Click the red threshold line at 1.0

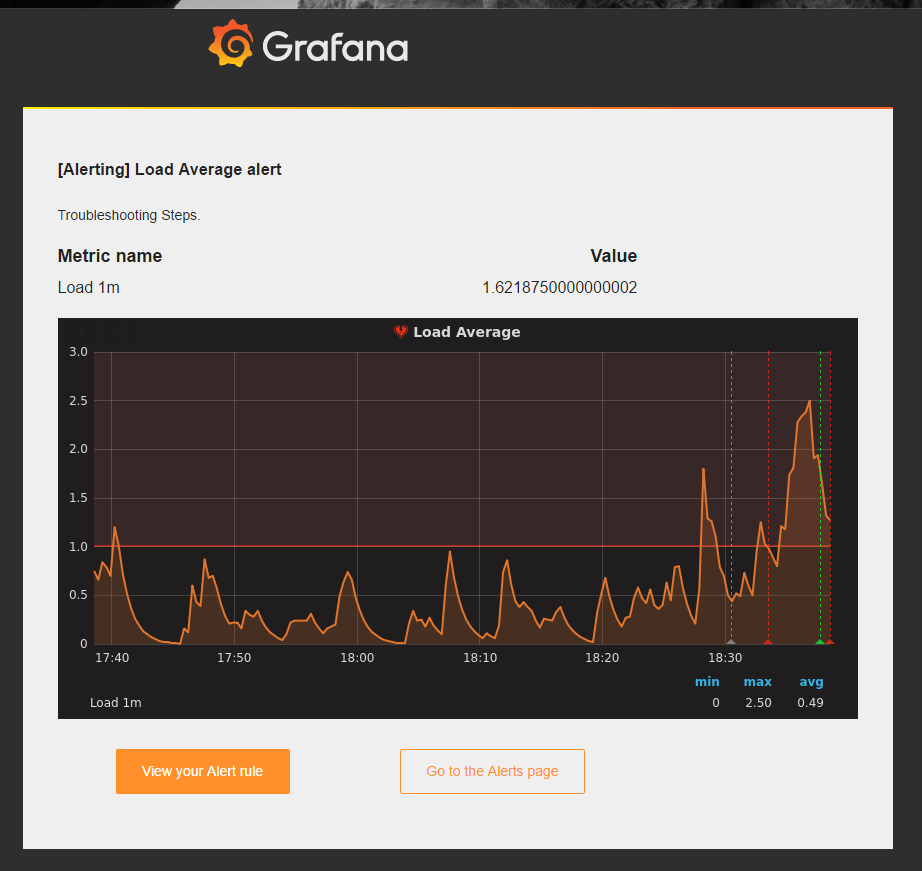[x=400, y=546]
